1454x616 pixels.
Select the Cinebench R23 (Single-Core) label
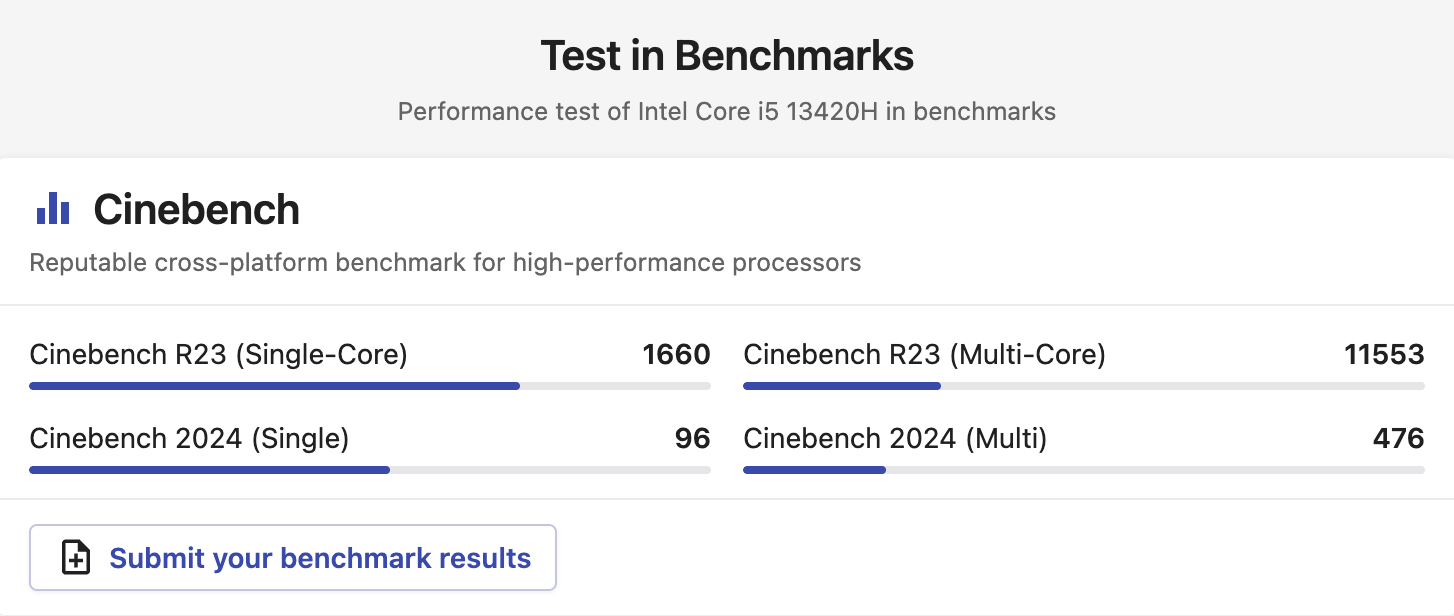(219, 355)
